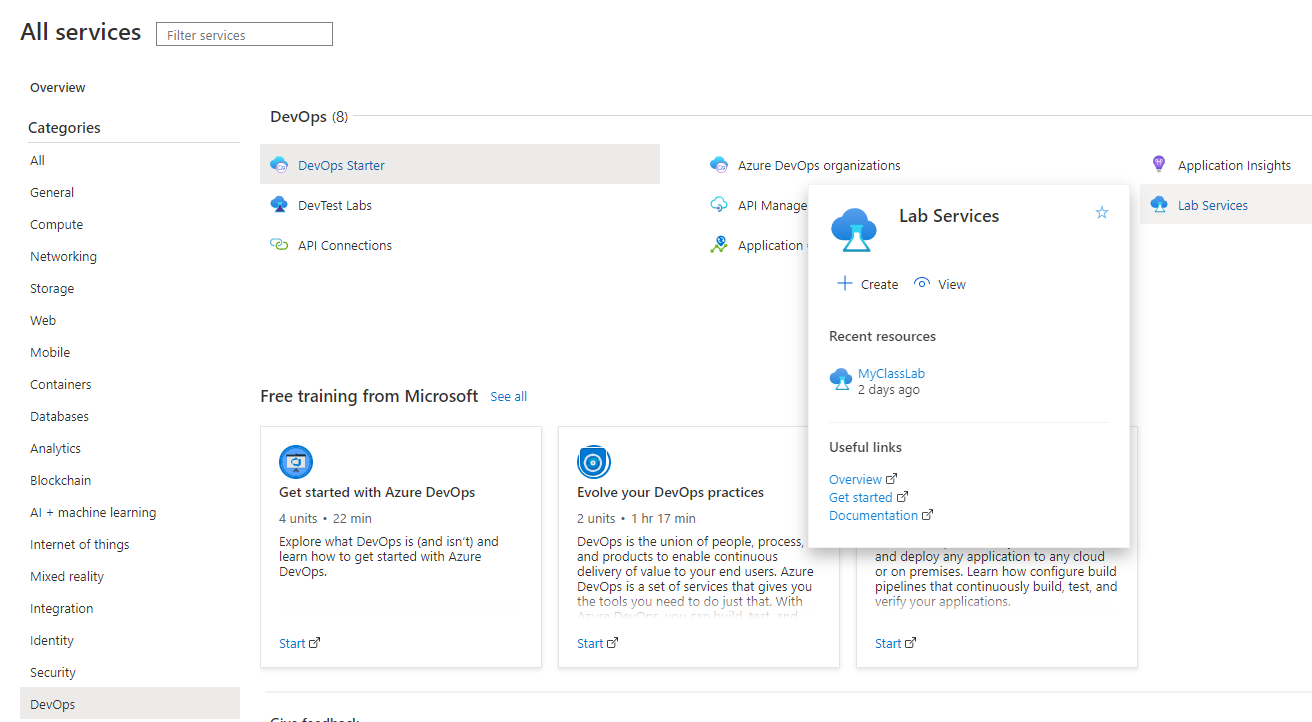
Task: Open the Lab Services Documentation link
Action: pos(874,515)
